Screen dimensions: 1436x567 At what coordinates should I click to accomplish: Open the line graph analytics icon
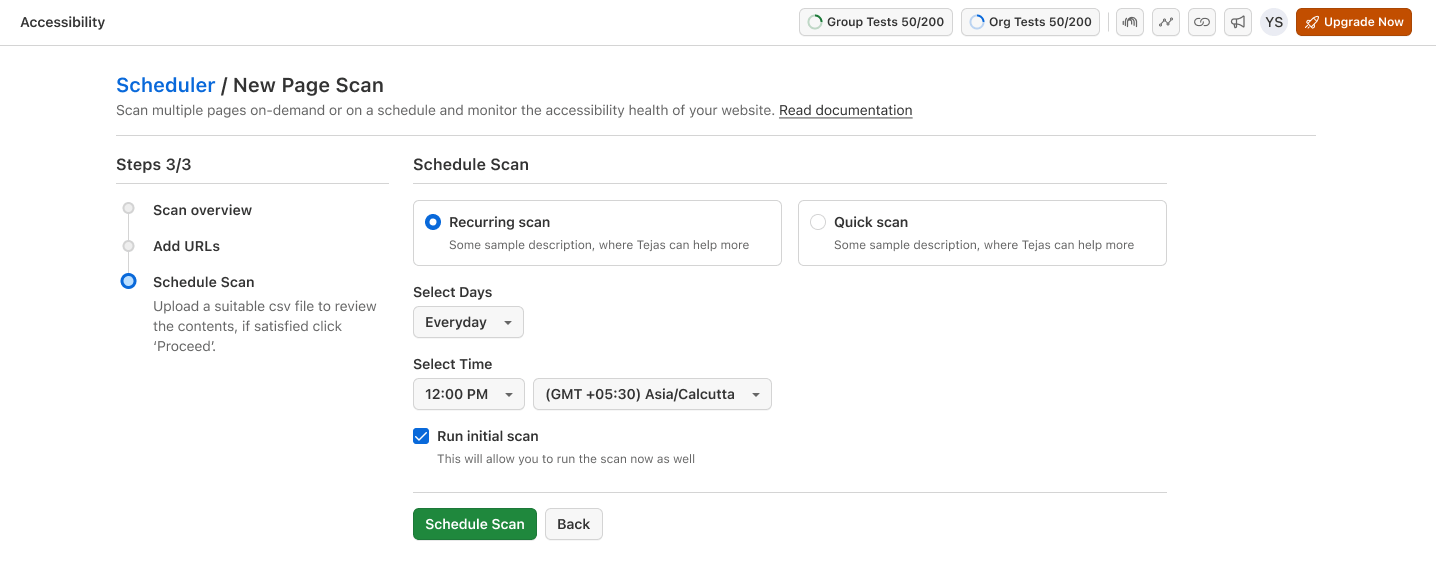pyautogui.click(x=1166, y=22)
